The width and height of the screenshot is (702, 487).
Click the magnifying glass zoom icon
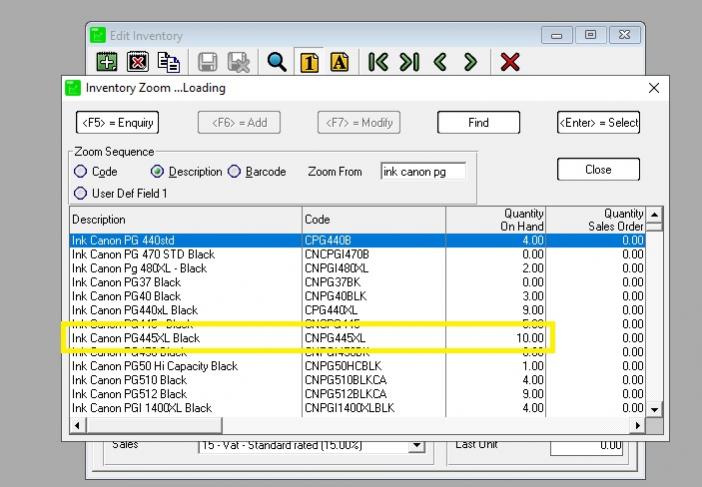(x=277, y=62)
